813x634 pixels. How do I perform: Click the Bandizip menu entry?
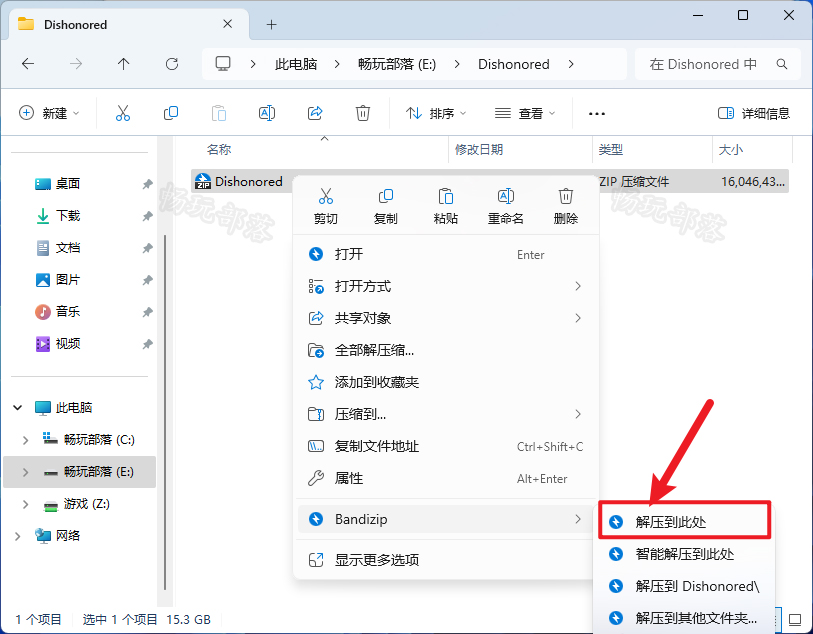tap(446, 519)
